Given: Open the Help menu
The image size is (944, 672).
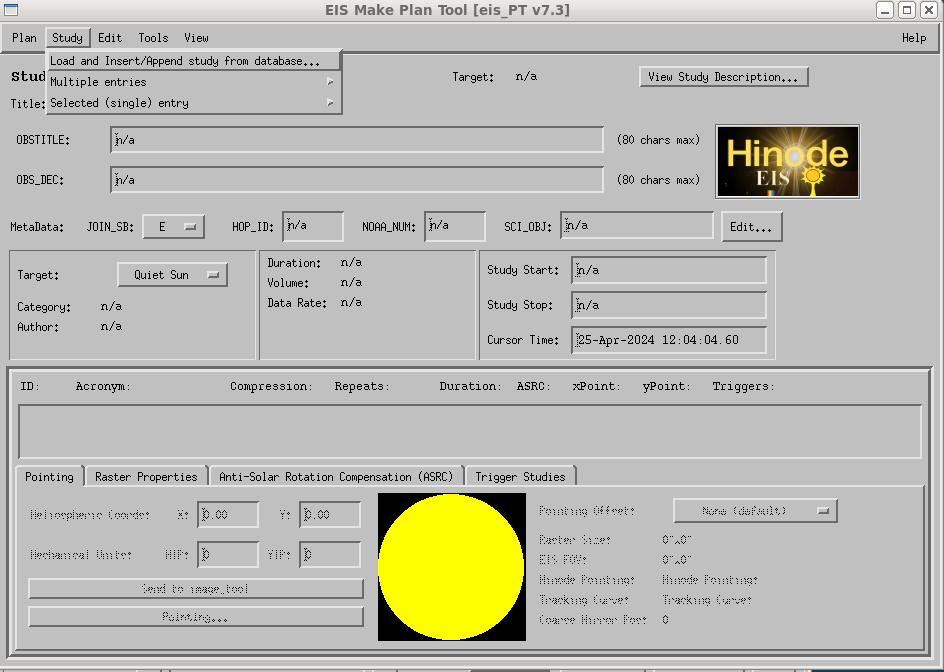Looking at the screenshot, I should point(913,38).
